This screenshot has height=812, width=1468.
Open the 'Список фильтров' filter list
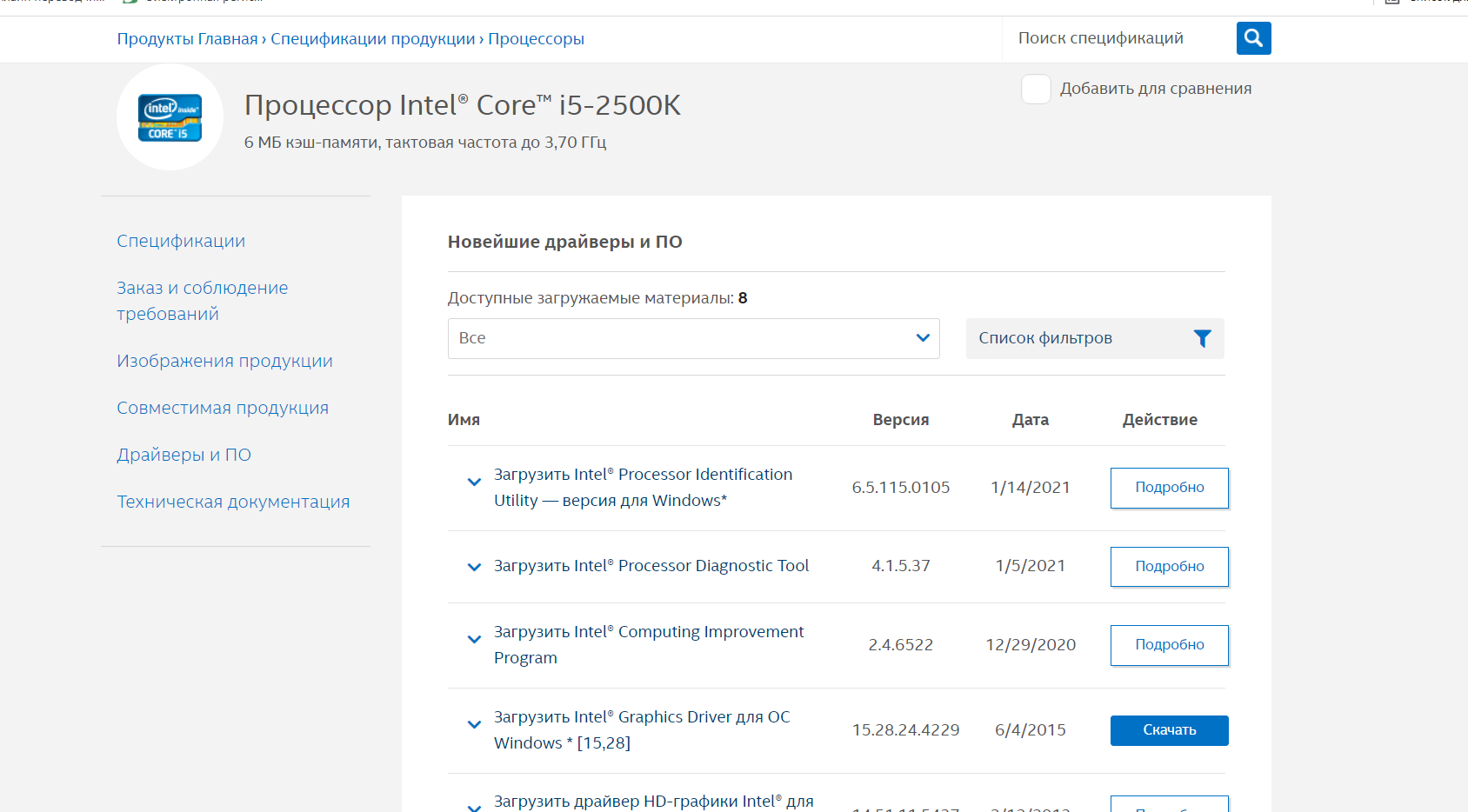point(1095,338)
